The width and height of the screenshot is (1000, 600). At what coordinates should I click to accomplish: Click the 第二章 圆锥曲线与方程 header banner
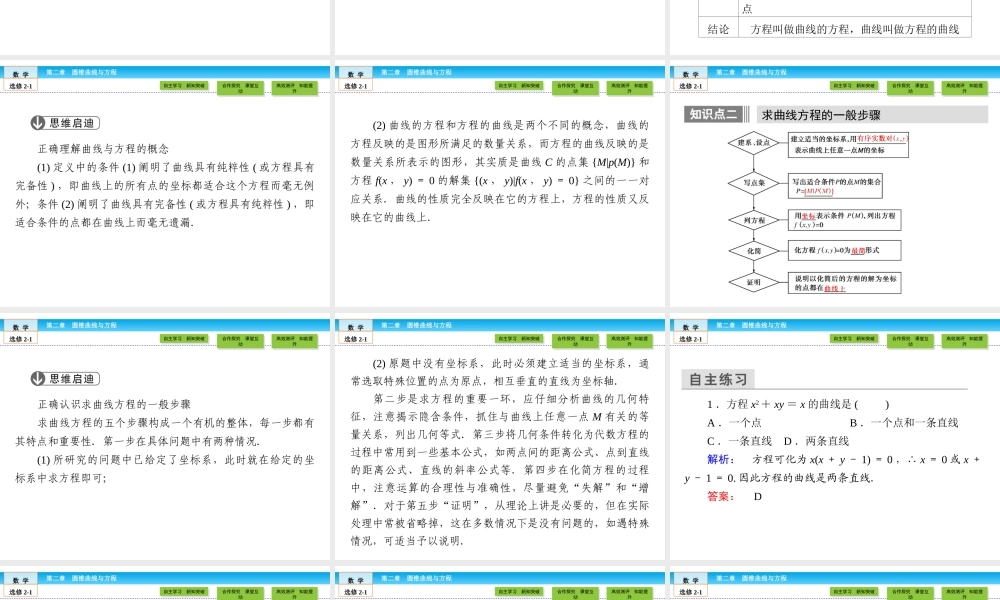(751, 71)
